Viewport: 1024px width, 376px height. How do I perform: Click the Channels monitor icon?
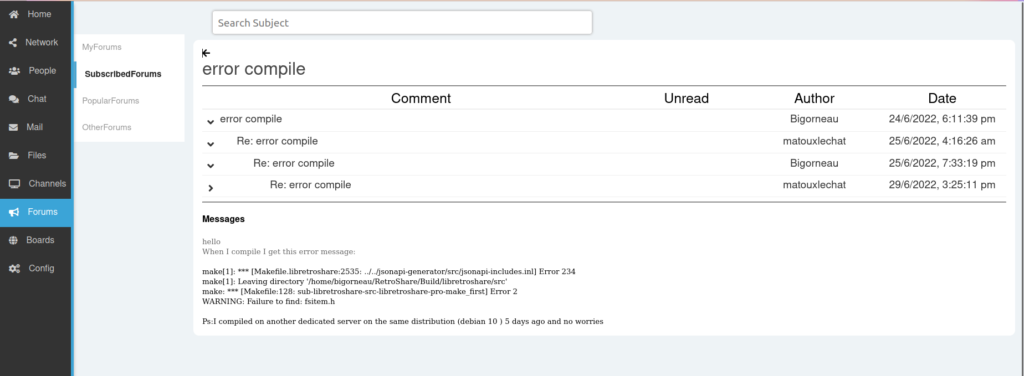point(14,184)
